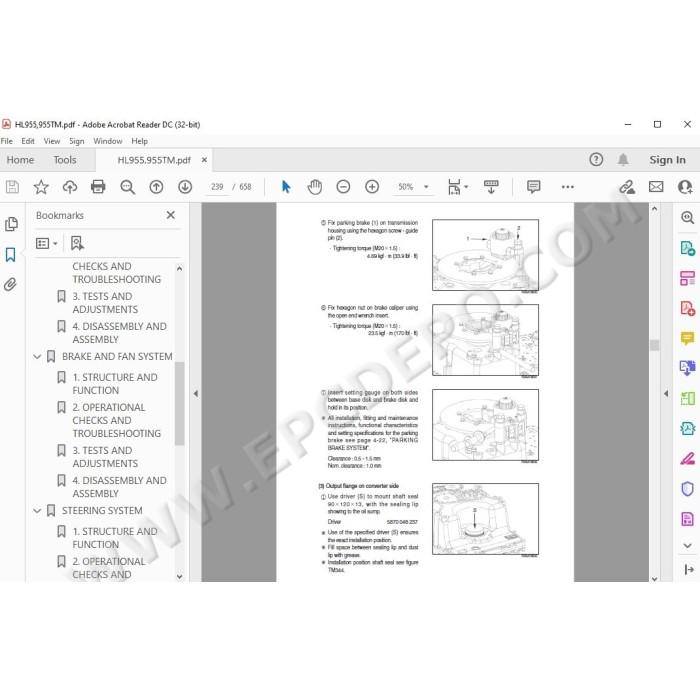Toggle the Bookmarks panel icon
700x700 pixels.
(x=10, y=255)
